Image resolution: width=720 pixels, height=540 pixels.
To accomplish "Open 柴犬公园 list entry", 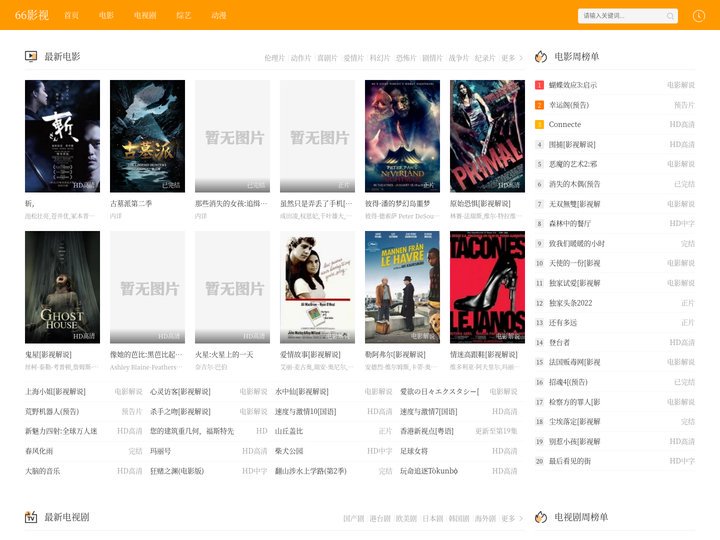I will pos(289,451).
